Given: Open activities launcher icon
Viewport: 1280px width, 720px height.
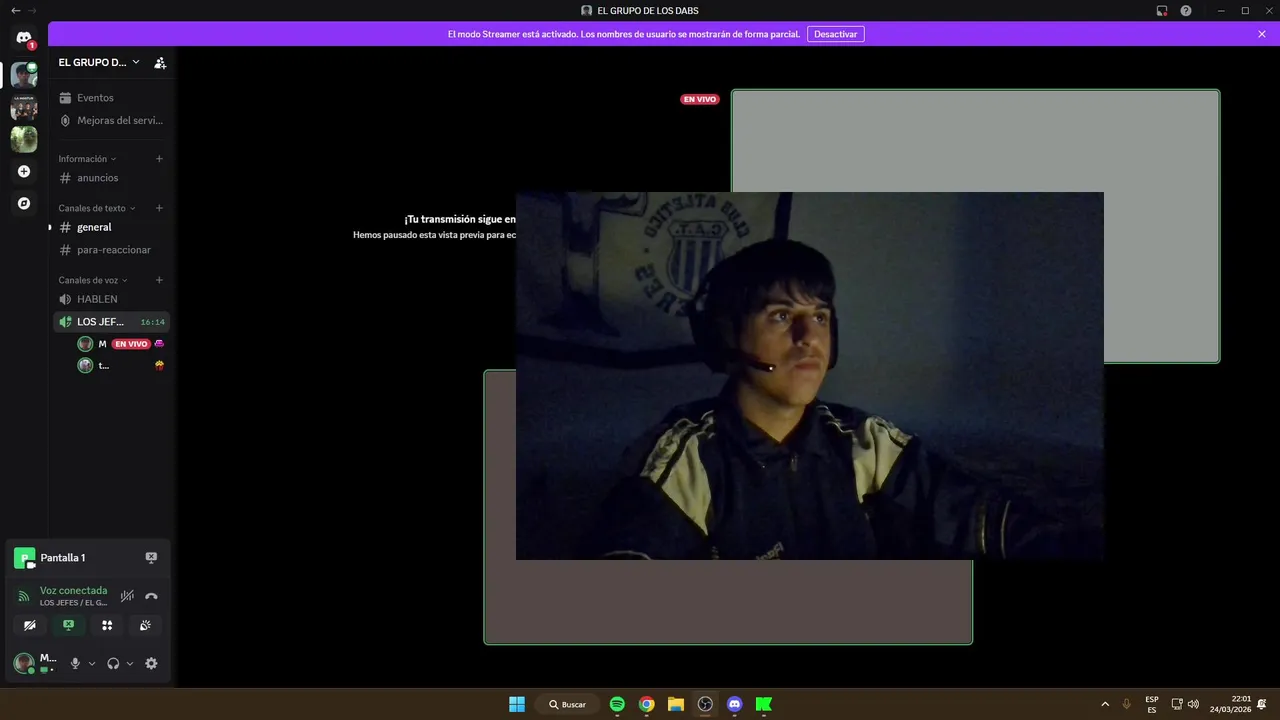Looking at the screenshot, I should 107,625.
